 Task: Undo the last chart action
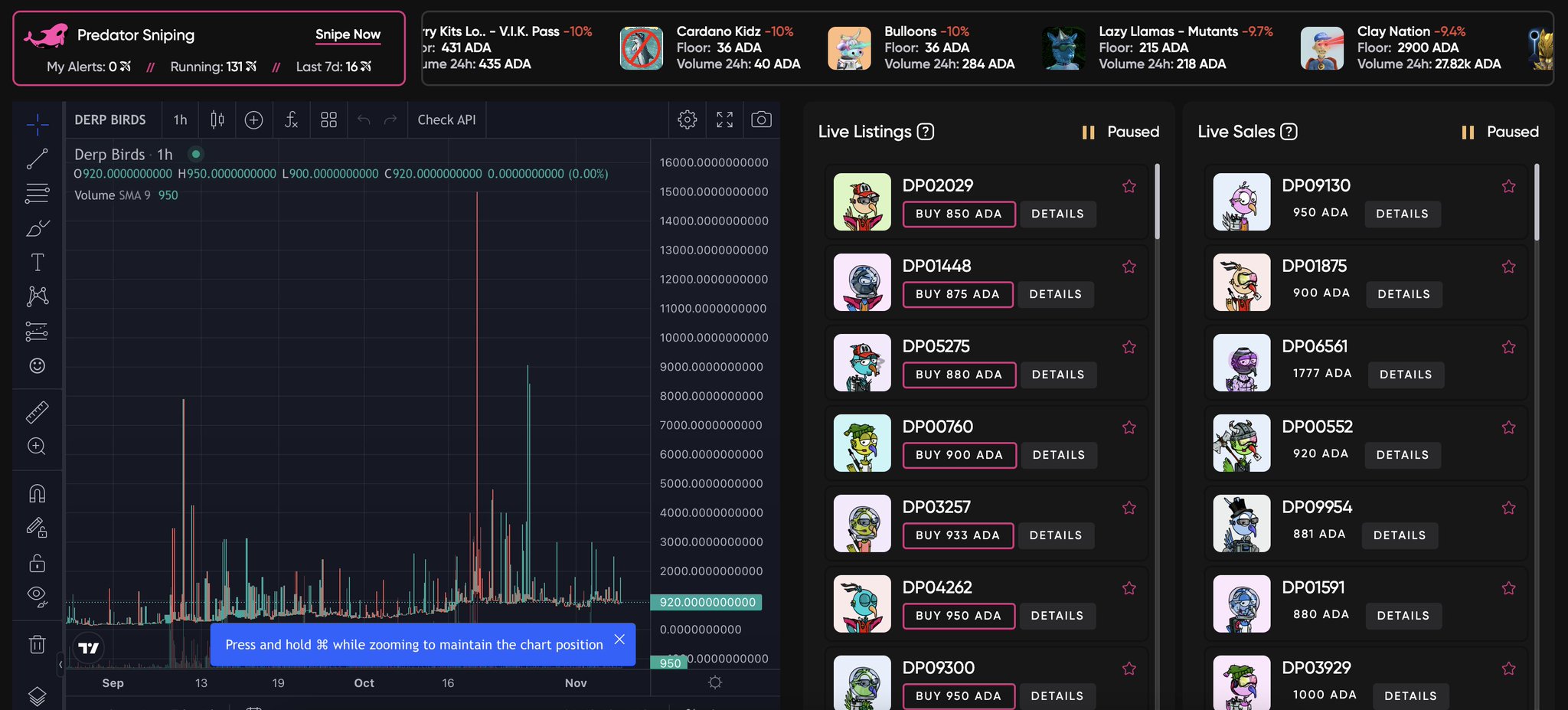(364, 119)
